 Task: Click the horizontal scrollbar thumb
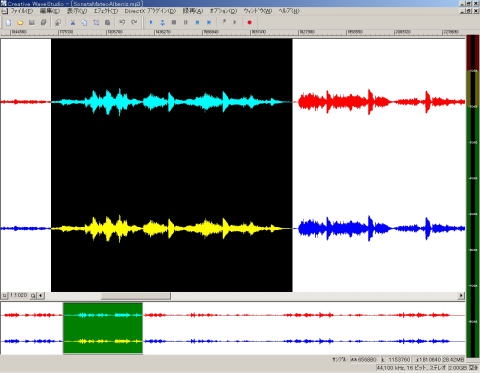click(136, 296)
